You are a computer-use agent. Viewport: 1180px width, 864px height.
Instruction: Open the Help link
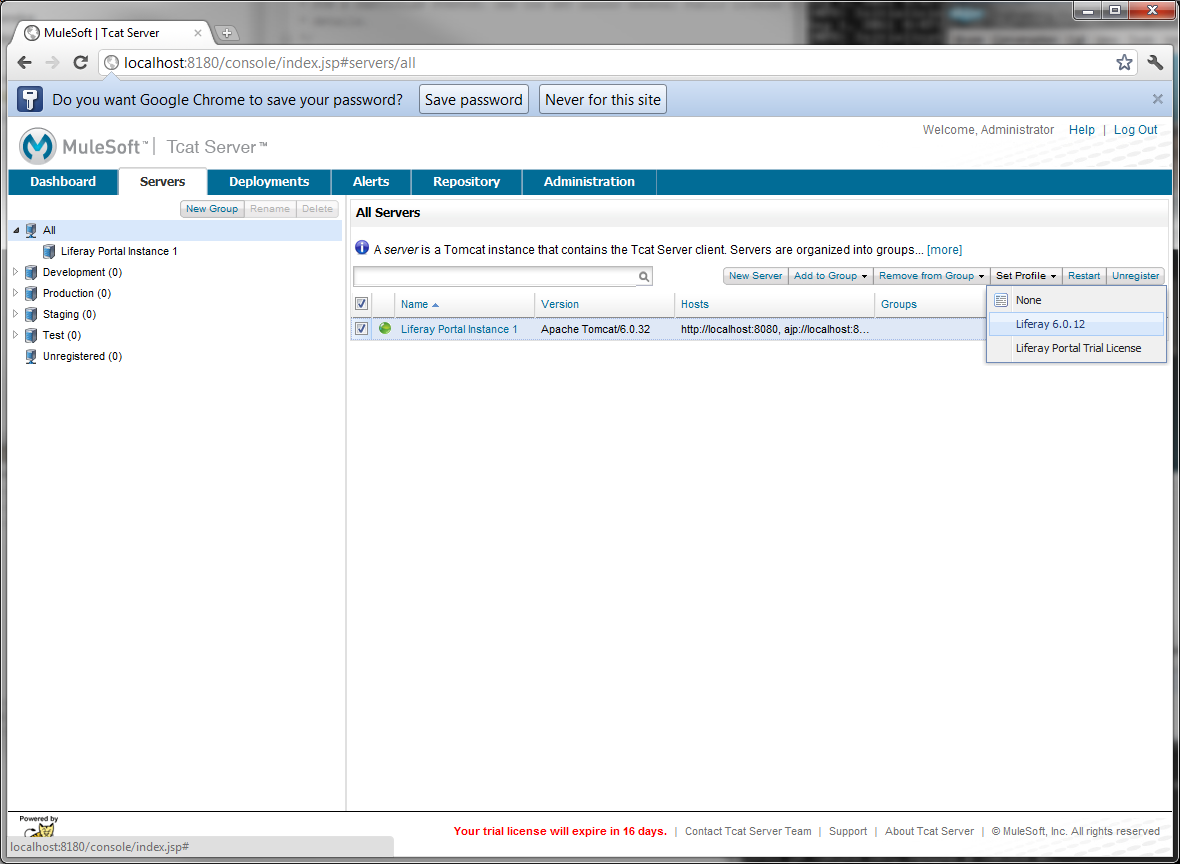click(x=1081, y=130)
